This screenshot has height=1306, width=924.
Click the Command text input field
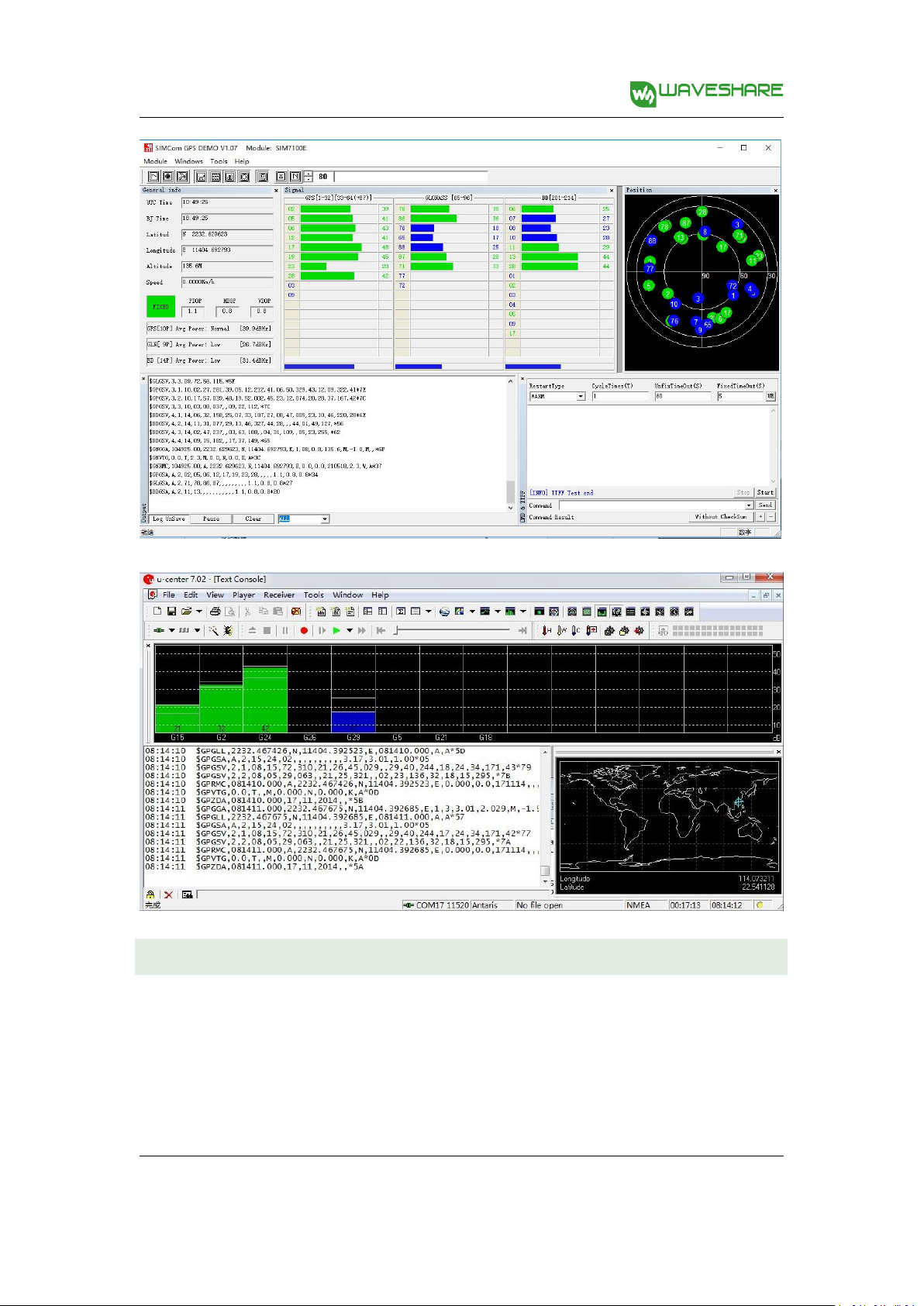pos(651,505)
